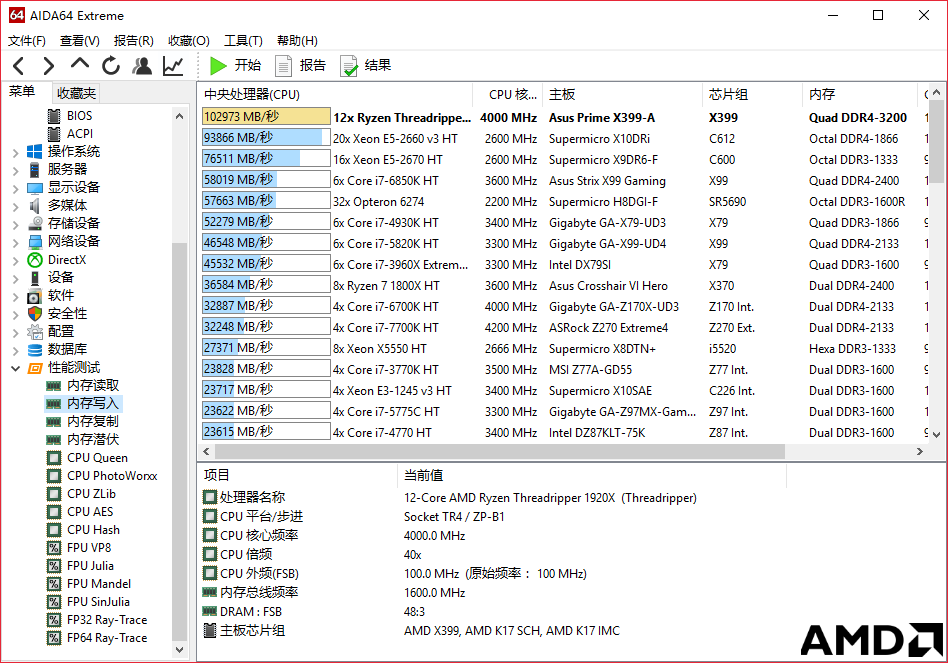948x663 pixels.
Task: Click the Xbox icon for DirectX
Action: pos(34,260)
